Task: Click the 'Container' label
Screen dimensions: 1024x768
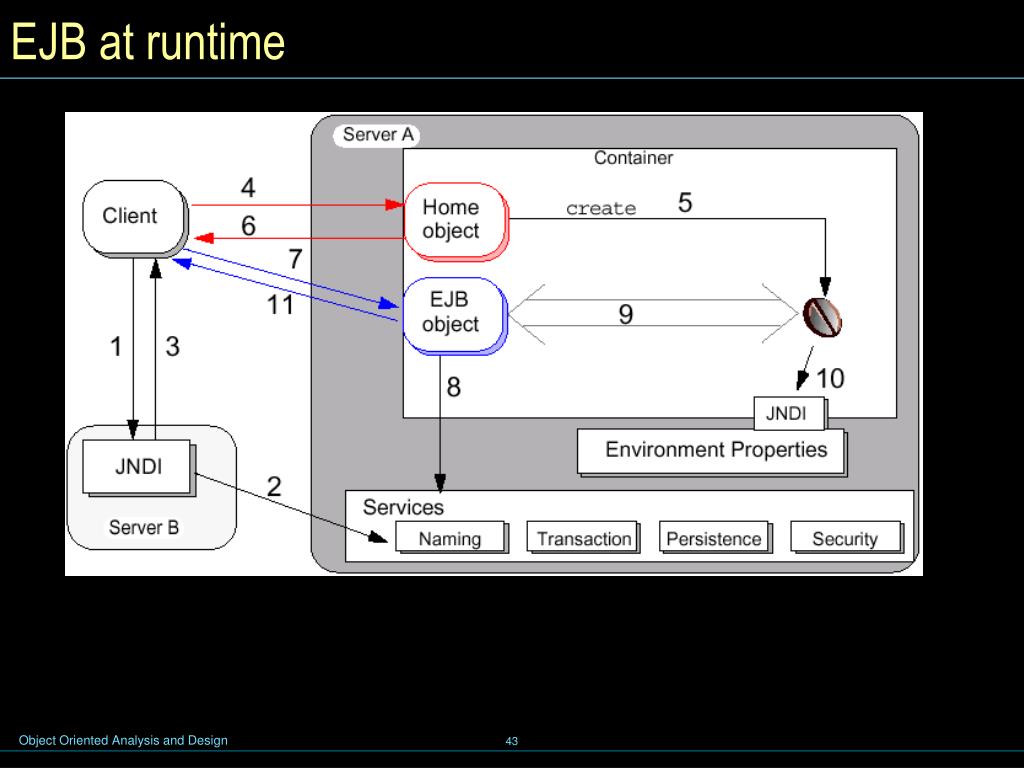Action: (x=633, y=157)
